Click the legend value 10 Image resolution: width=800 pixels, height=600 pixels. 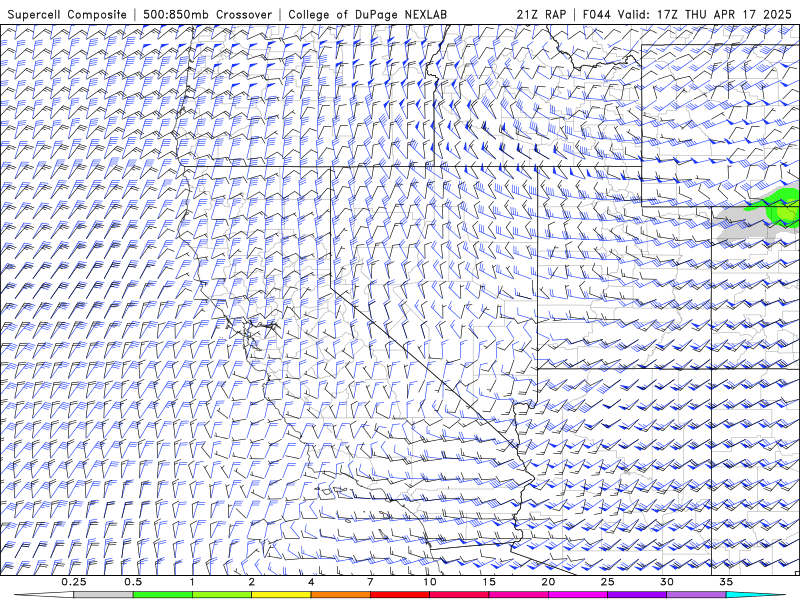point(430,582)
